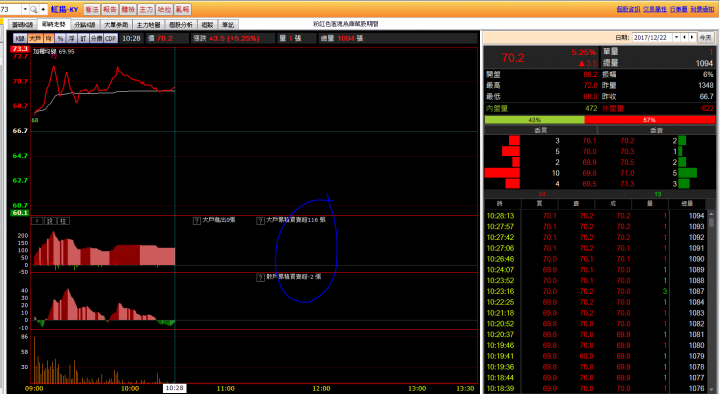Switch to the 分鐘K線 tab
This screenshot has width=720, height=394.
pos(85,24)
